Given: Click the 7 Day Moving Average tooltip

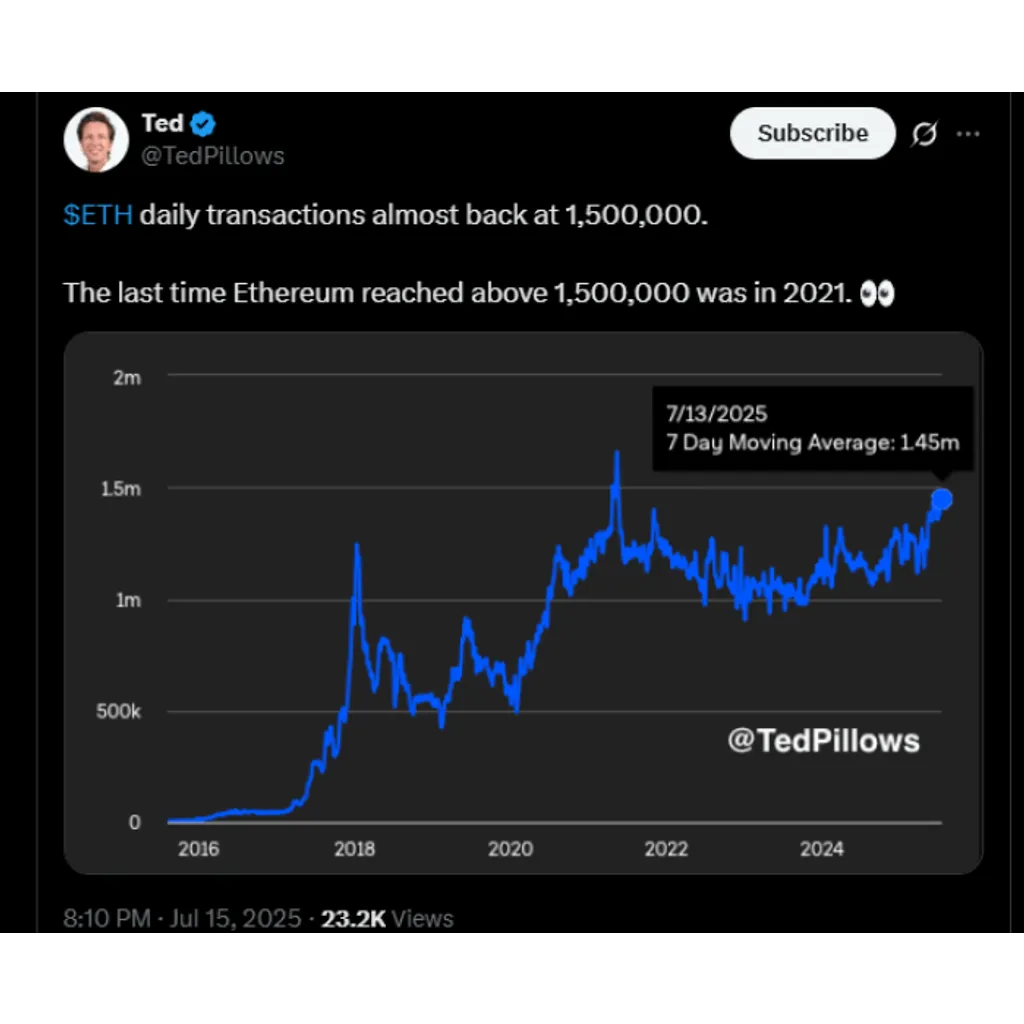Looking at the screenshot, I should click(812, 428).
